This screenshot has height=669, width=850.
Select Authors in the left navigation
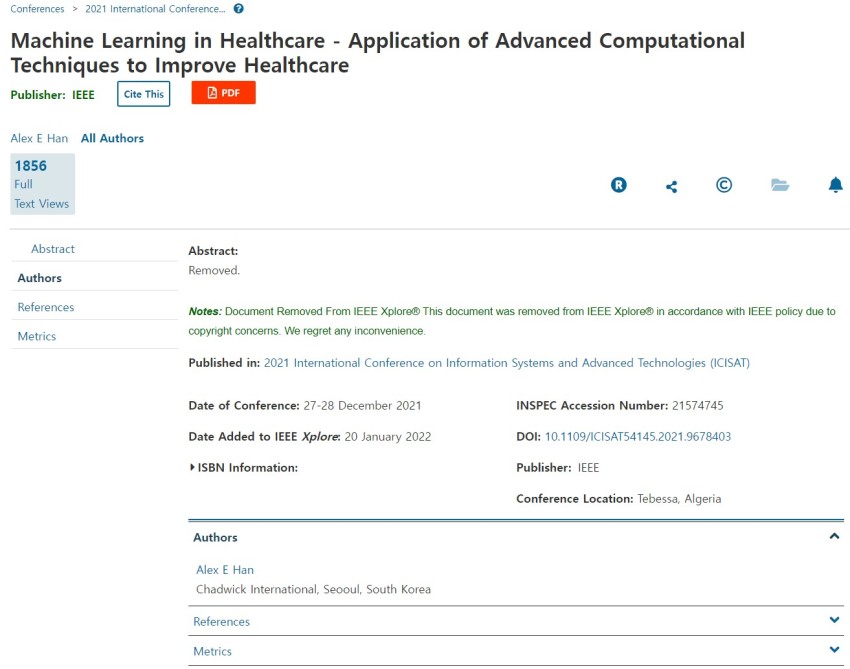[40, 278]
